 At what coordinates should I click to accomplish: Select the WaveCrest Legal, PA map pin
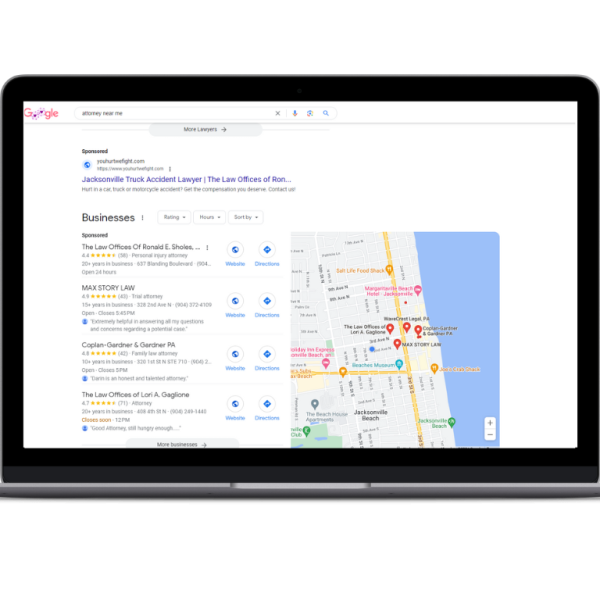pos(407,327)
